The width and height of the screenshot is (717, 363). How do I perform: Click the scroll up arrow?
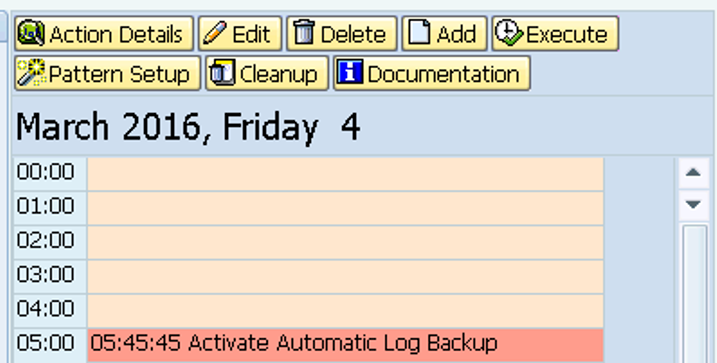pos(694,173)
